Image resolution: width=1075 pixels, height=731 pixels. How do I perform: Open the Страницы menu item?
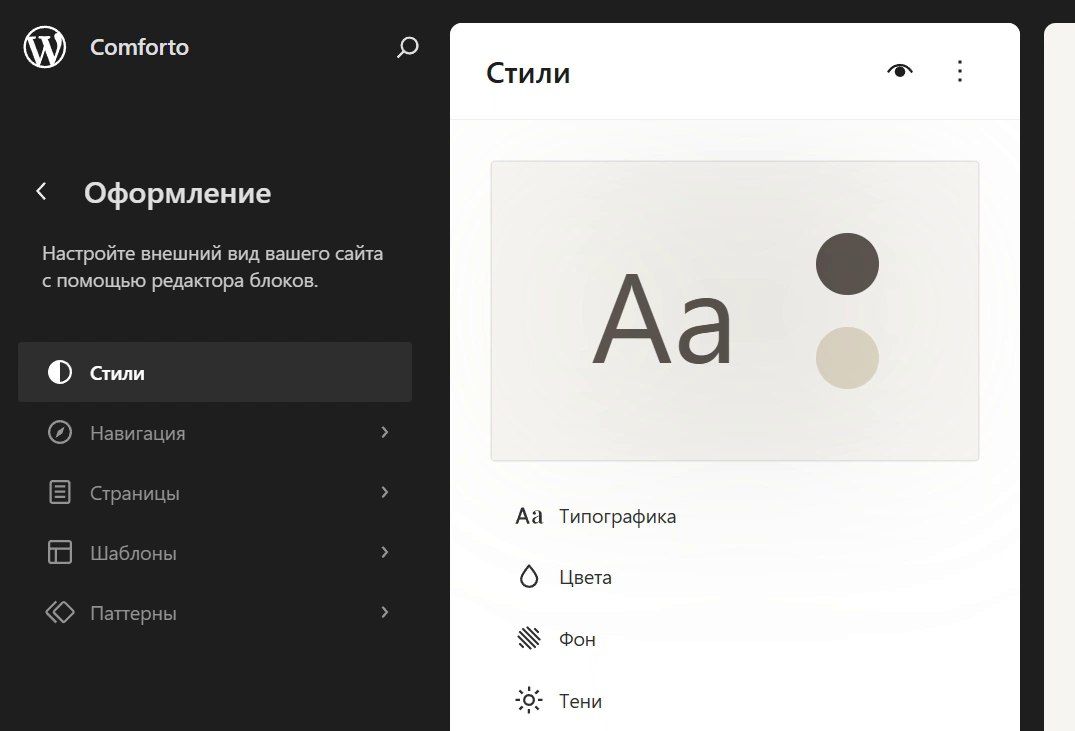pos(215,492)
